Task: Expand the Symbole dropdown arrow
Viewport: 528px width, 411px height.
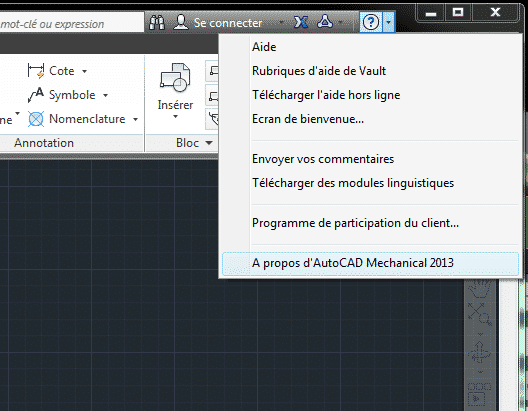Action: pos(105,96)
